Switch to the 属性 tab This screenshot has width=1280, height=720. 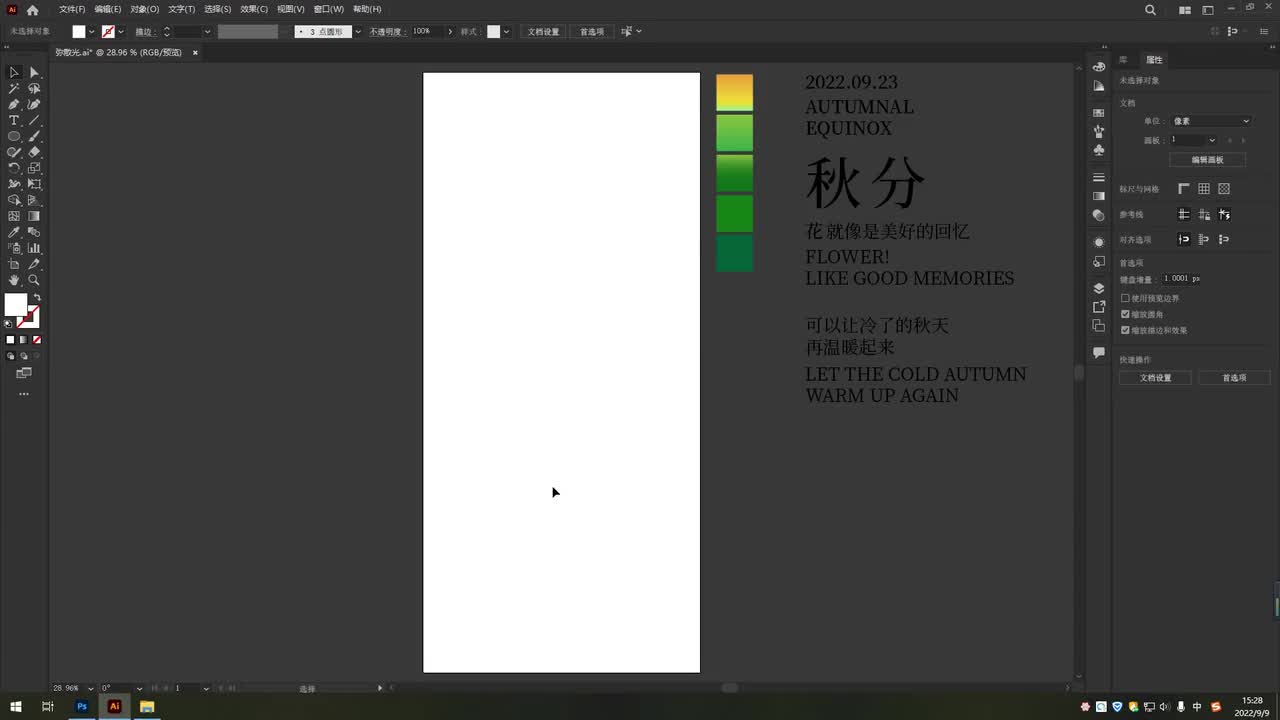(x=1154, y=60)
